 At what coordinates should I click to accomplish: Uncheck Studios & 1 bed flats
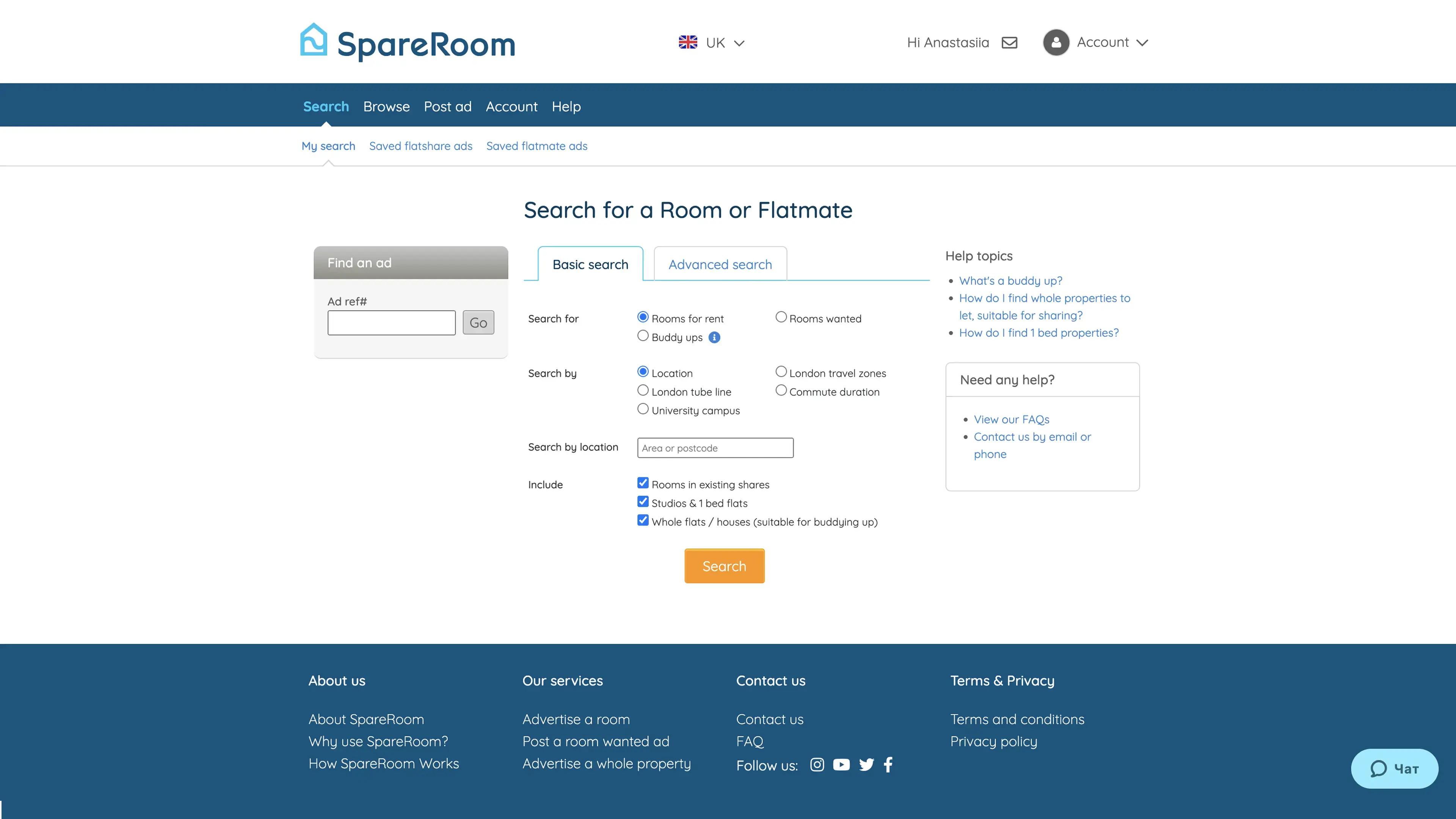[x=643, y=502]
